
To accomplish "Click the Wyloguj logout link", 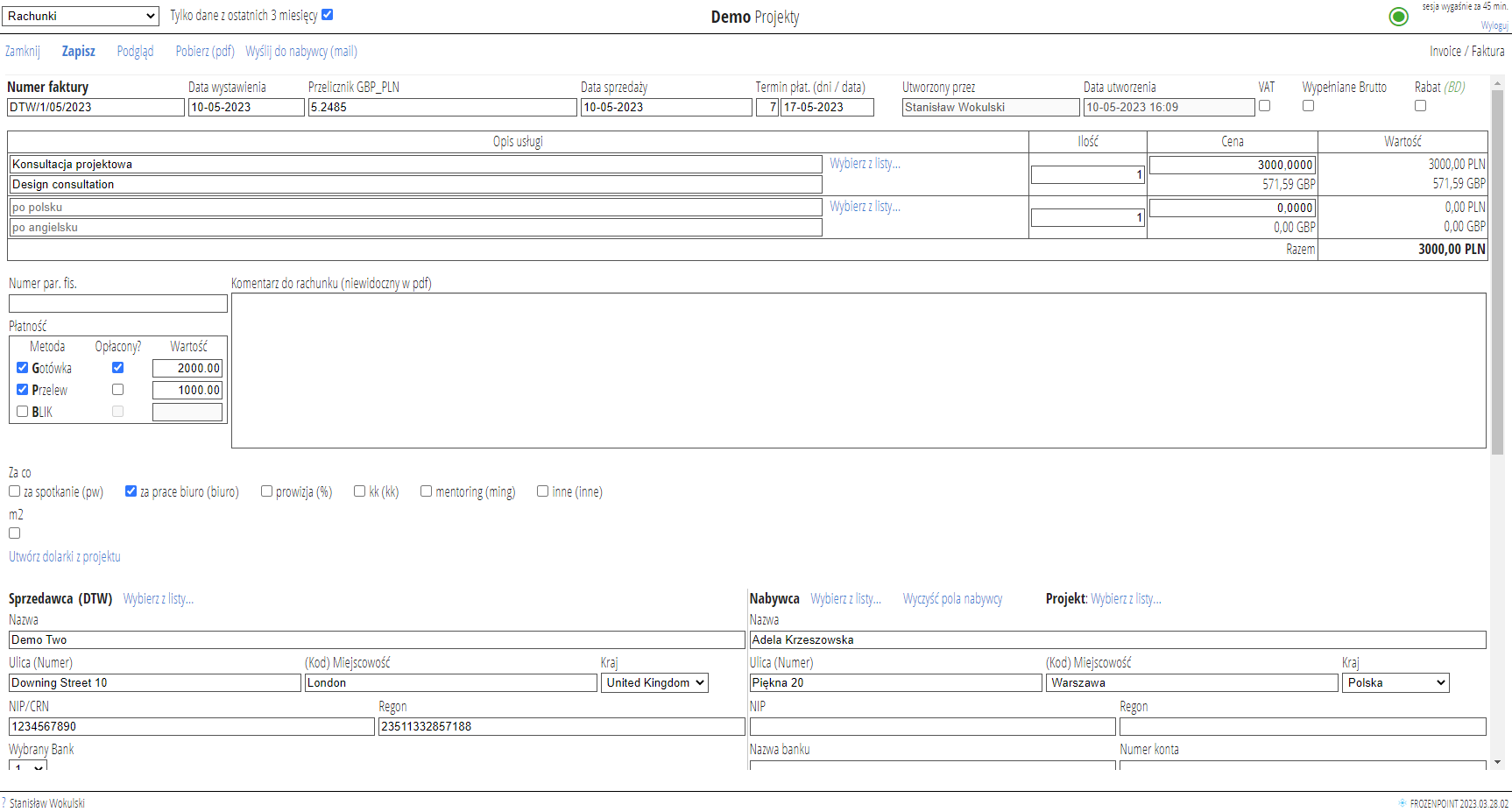I will pyautogui.click(x=1494, y=25).
